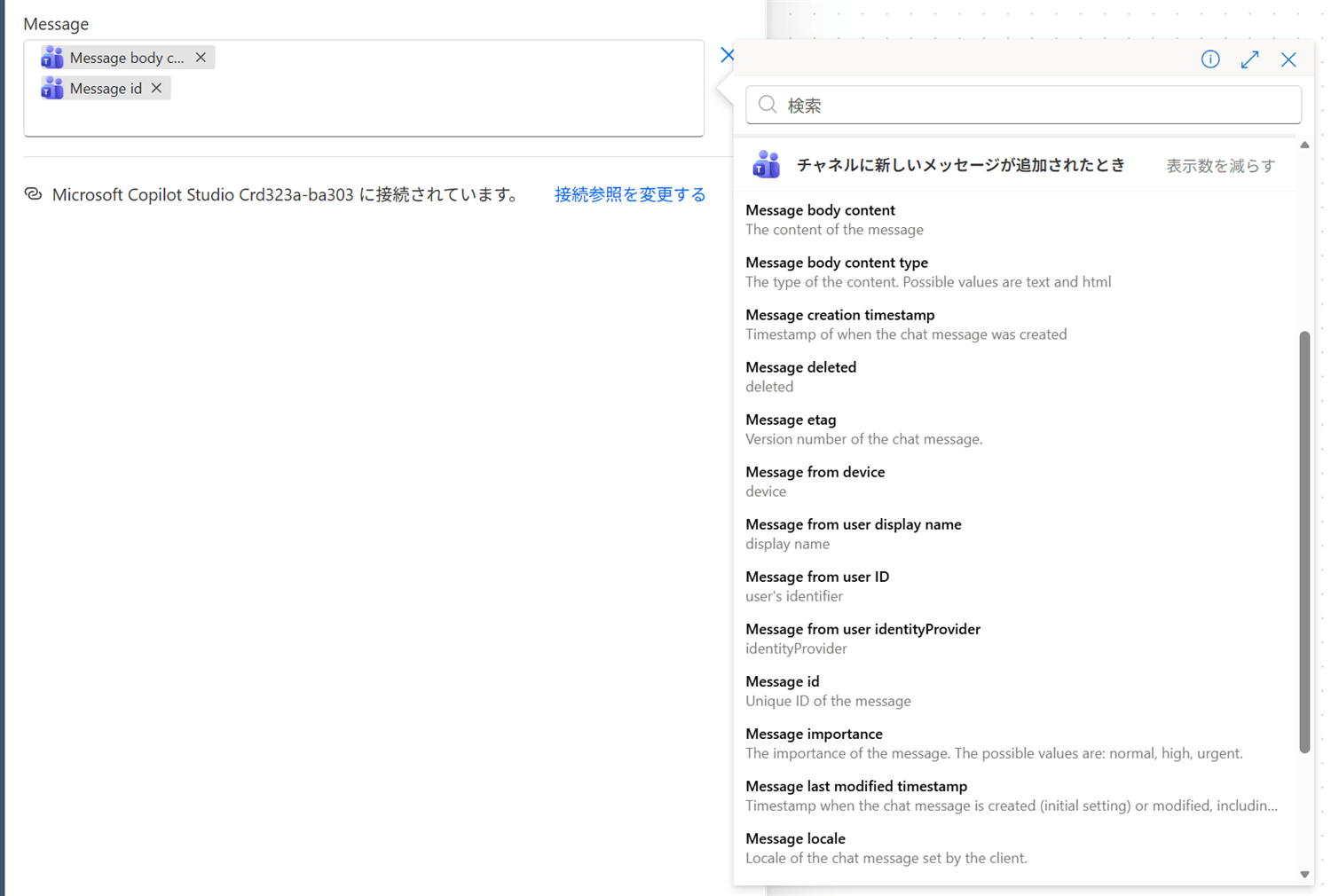
Task: Click the Teams icon on the Message body chip
Action: [x=51, y=57]
